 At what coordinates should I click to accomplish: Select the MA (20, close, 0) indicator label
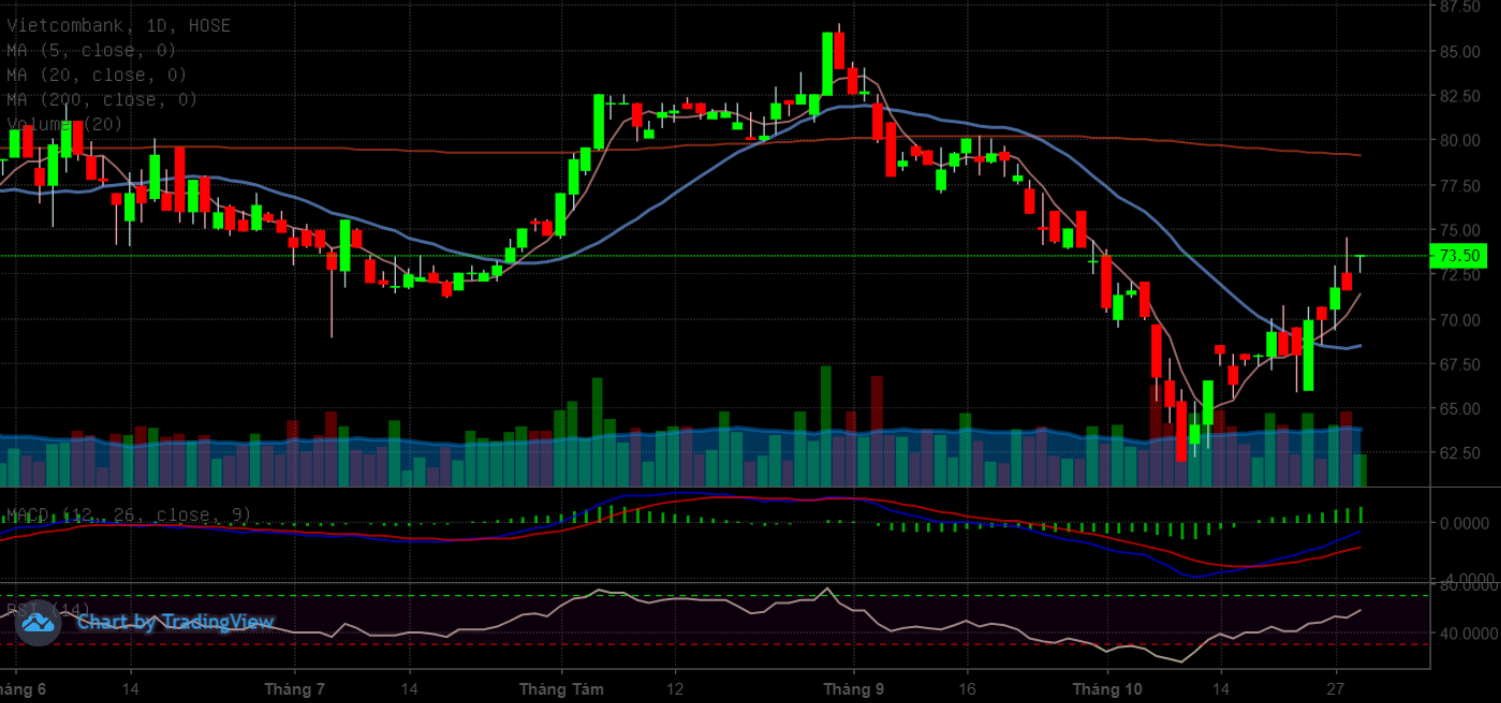(96, 75)
